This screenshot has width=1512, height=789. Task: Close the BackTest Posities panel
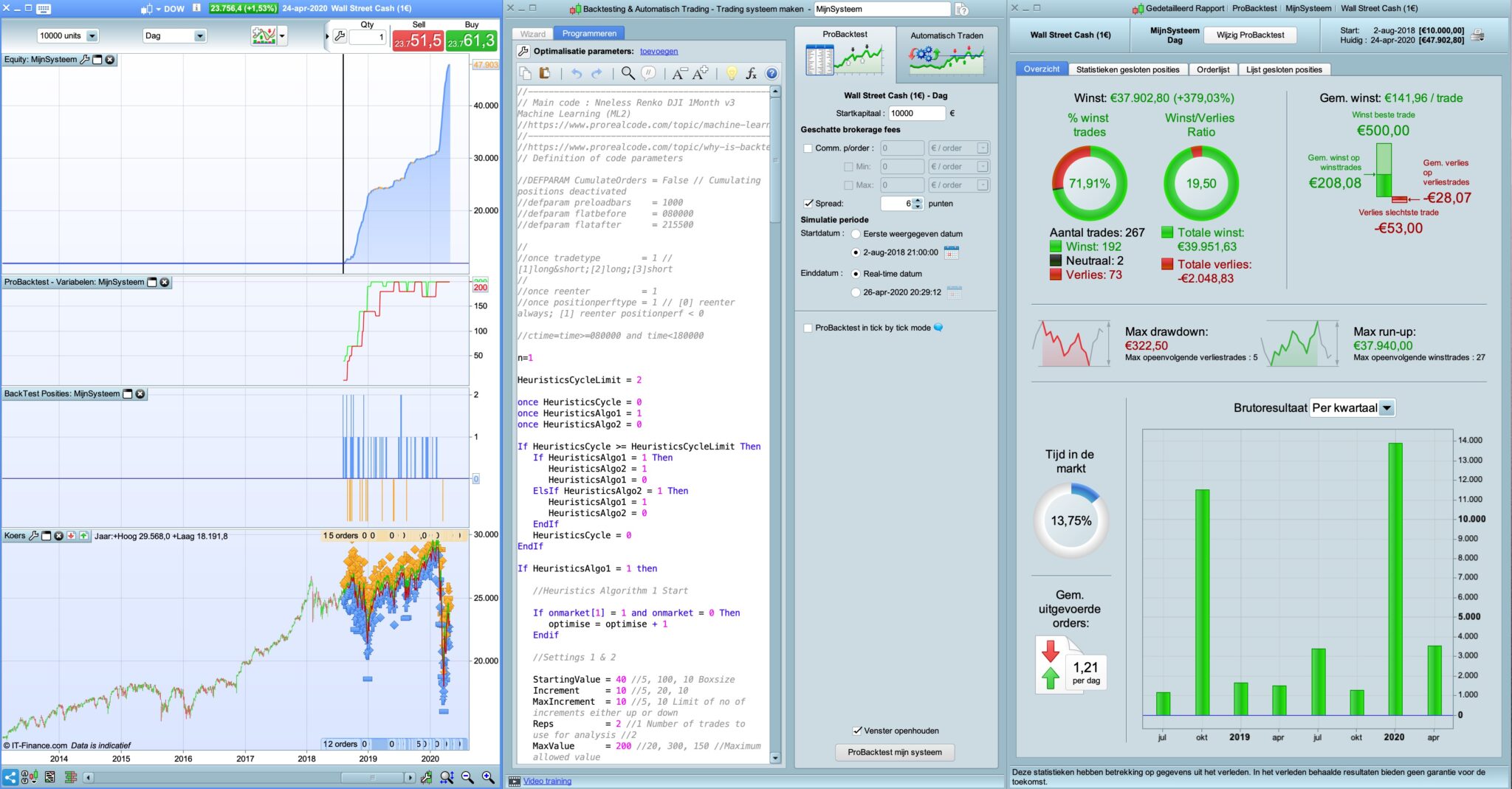click(x=140, y=394)
